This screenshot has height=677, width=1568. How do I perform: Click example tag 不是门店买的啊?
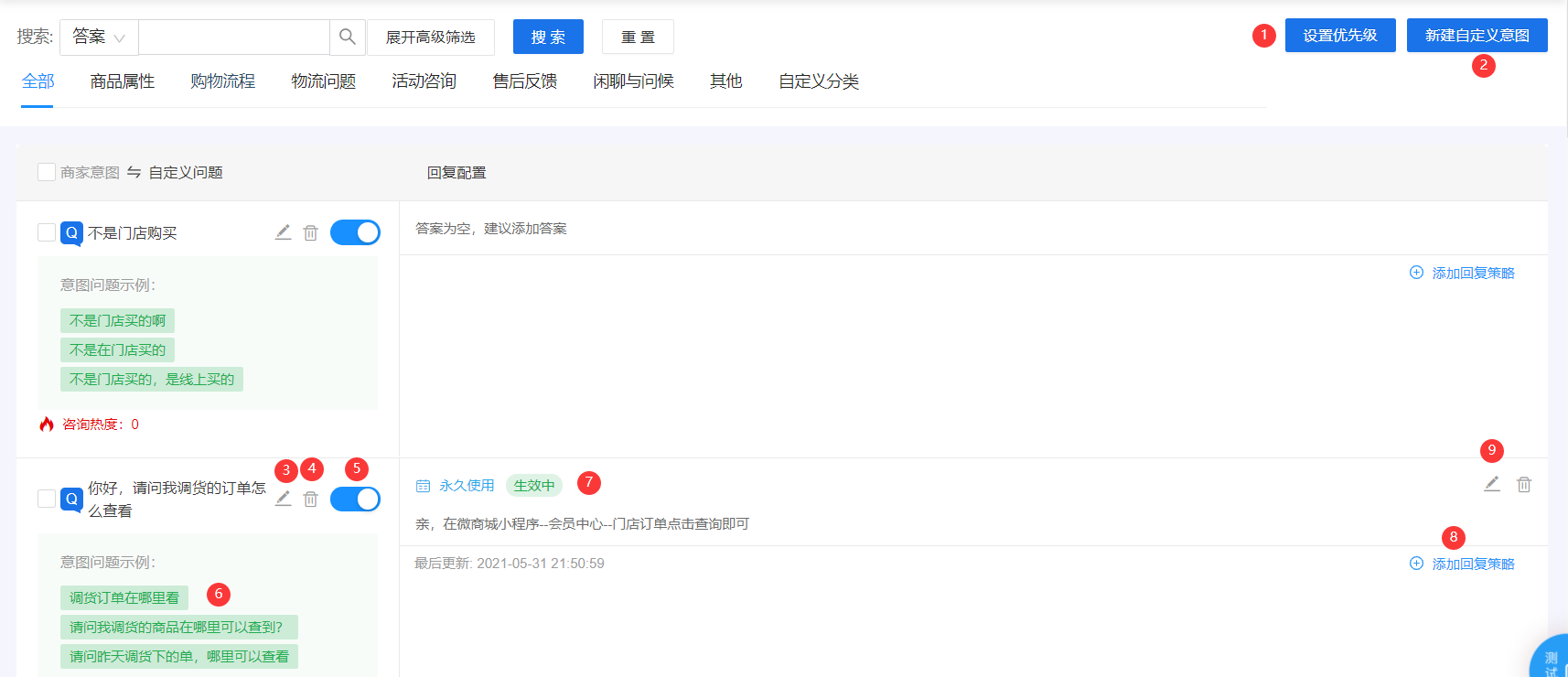coord(117,321)
